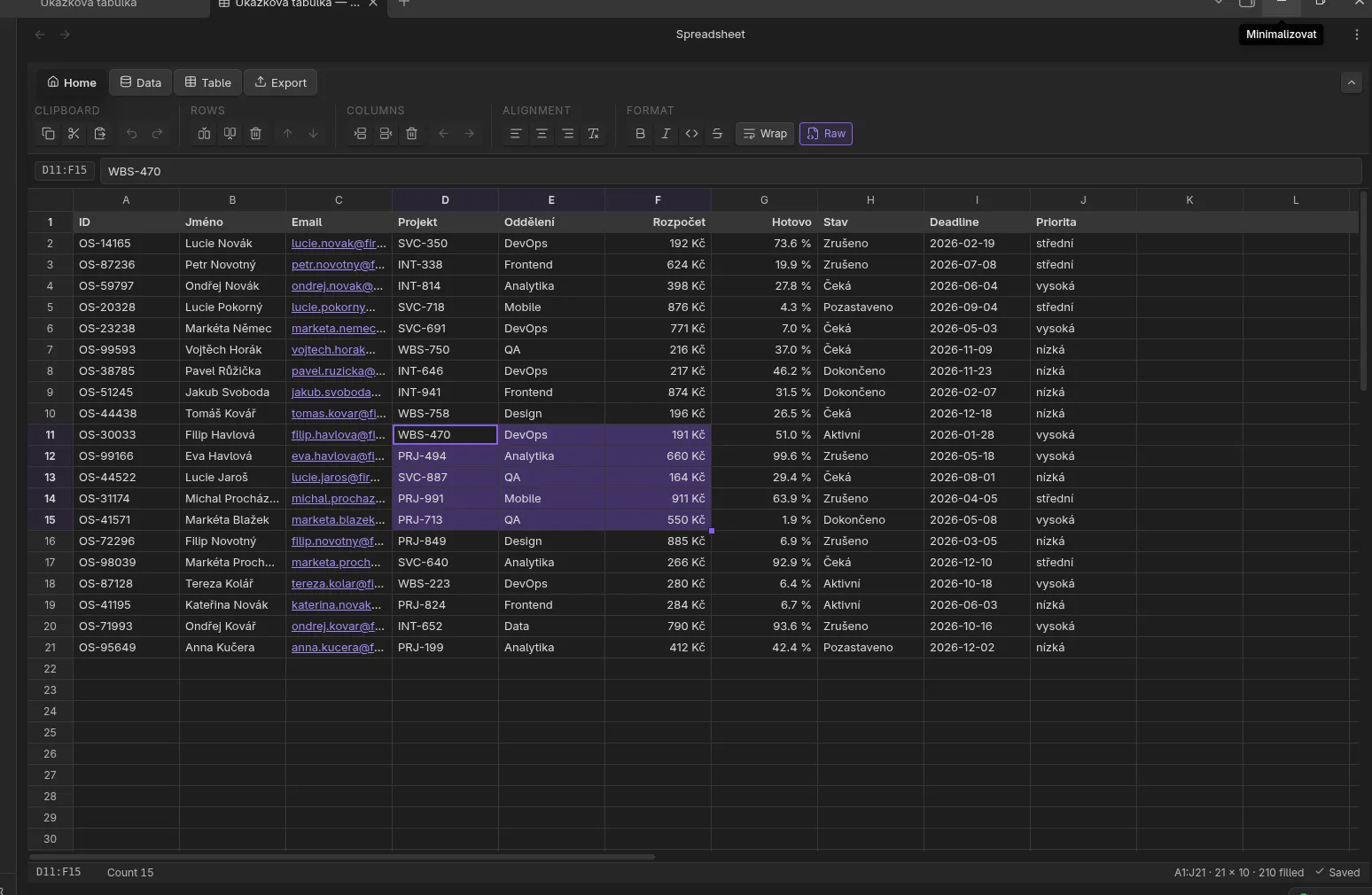Select column G header

[764, 200]
